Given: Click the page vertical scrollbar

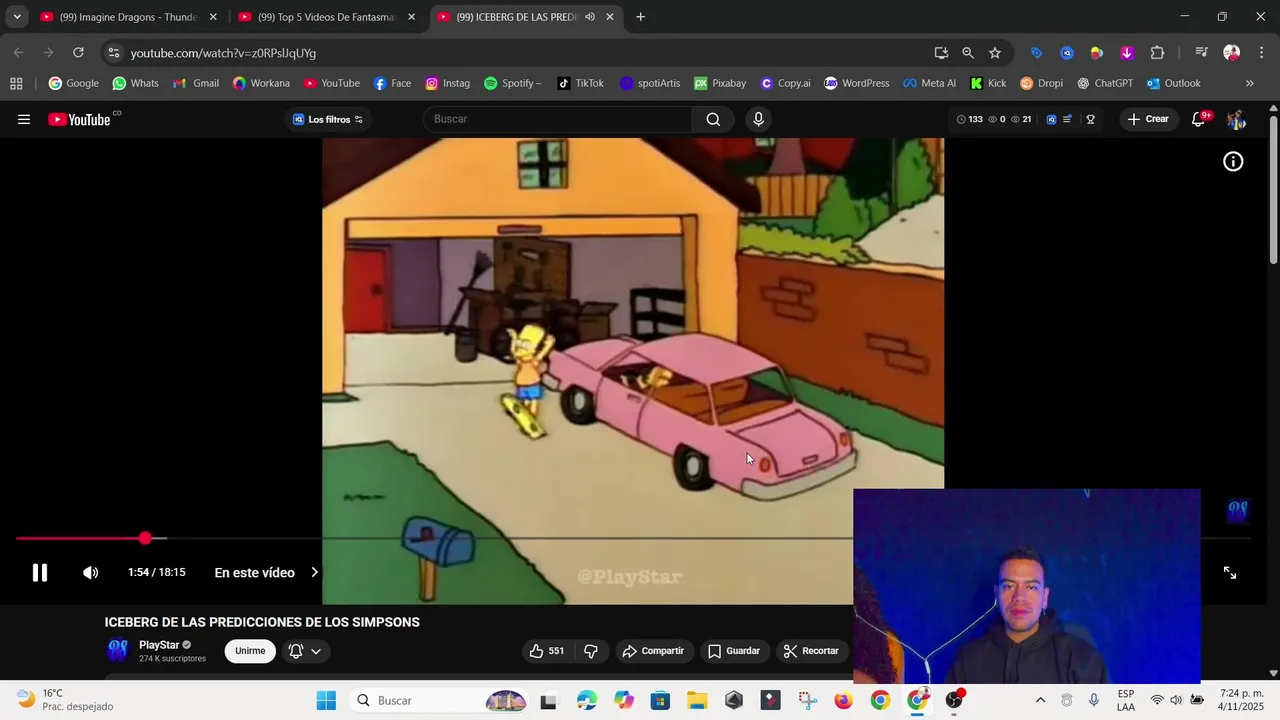Looking at the screenshot, I should [1273, 190].
